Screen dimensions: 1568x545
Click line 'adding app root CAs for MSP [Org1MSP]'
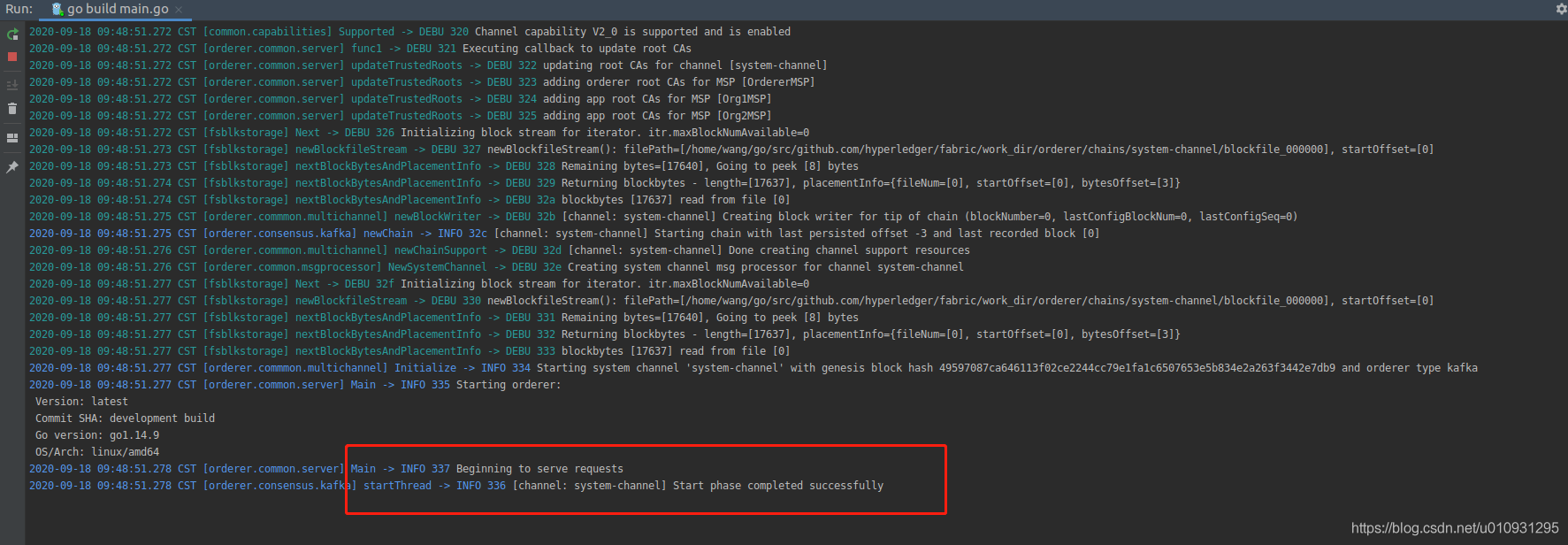tap(401, 99)
